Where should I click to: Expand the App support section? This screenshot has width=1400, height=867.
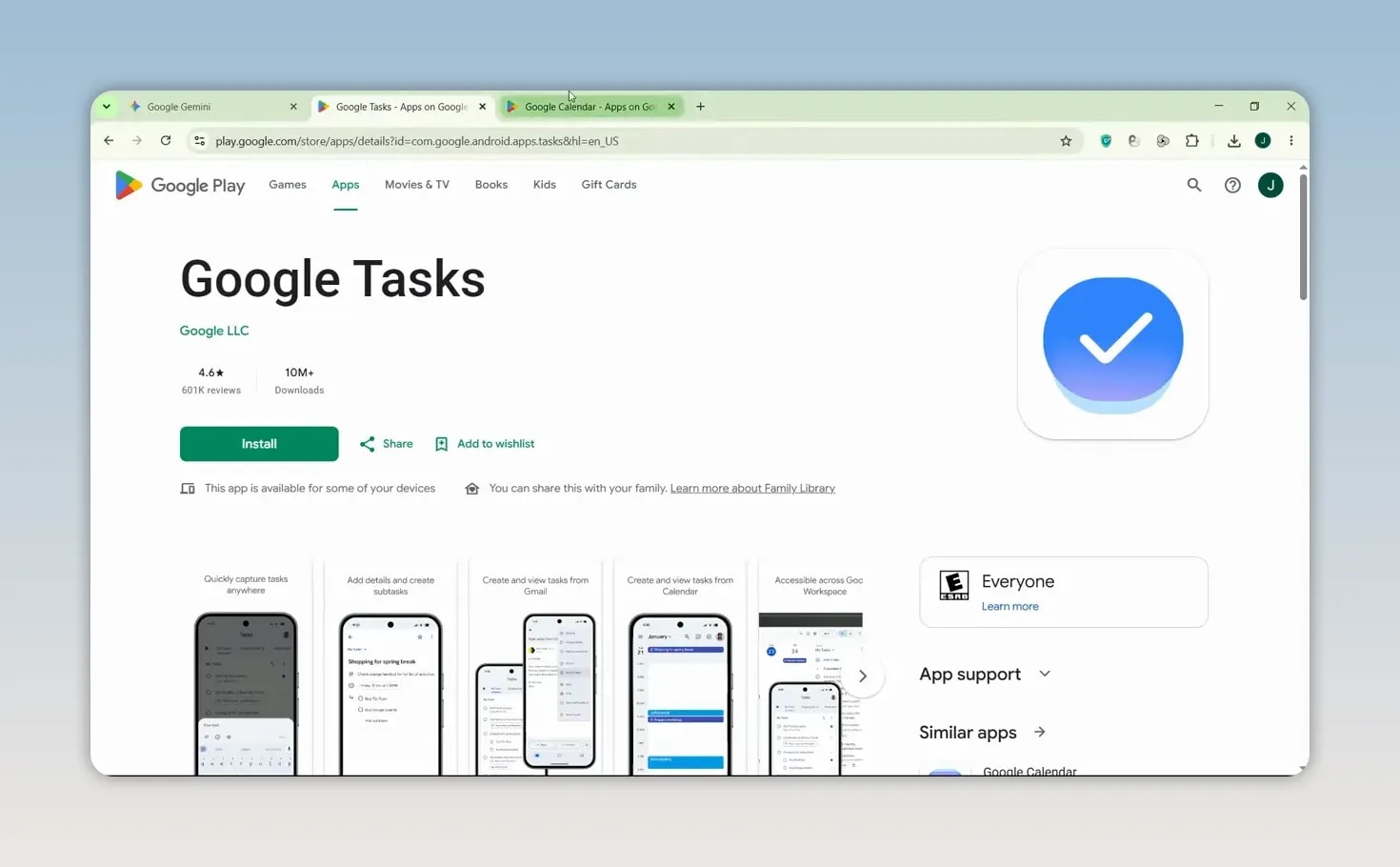click(x=1045, y=674)
